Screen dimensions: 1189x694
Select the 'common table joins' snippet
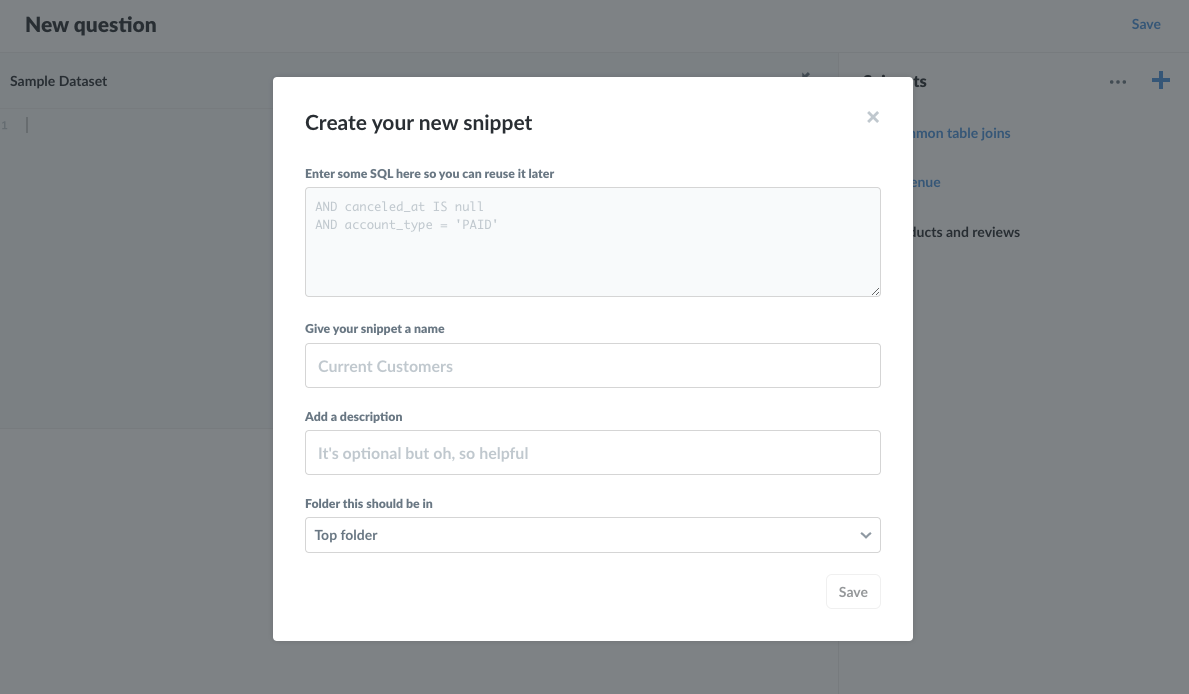coord(958,132)
